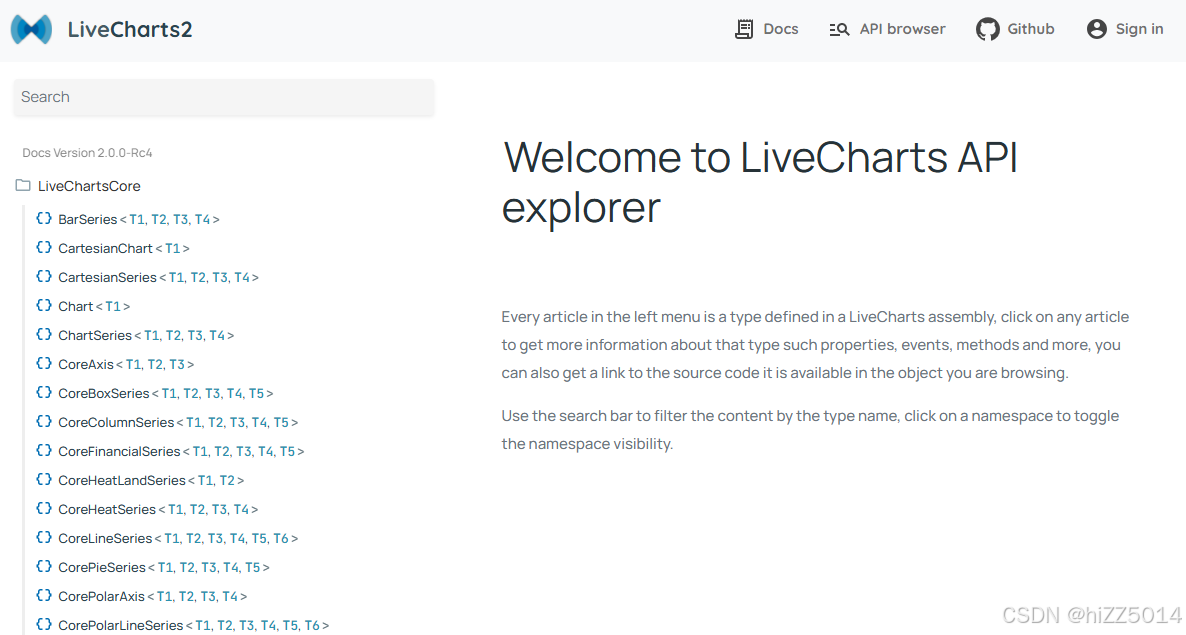
Task: Select CoreHeatLandSeries<T1, T2> entry
Action: click(151, 480)
